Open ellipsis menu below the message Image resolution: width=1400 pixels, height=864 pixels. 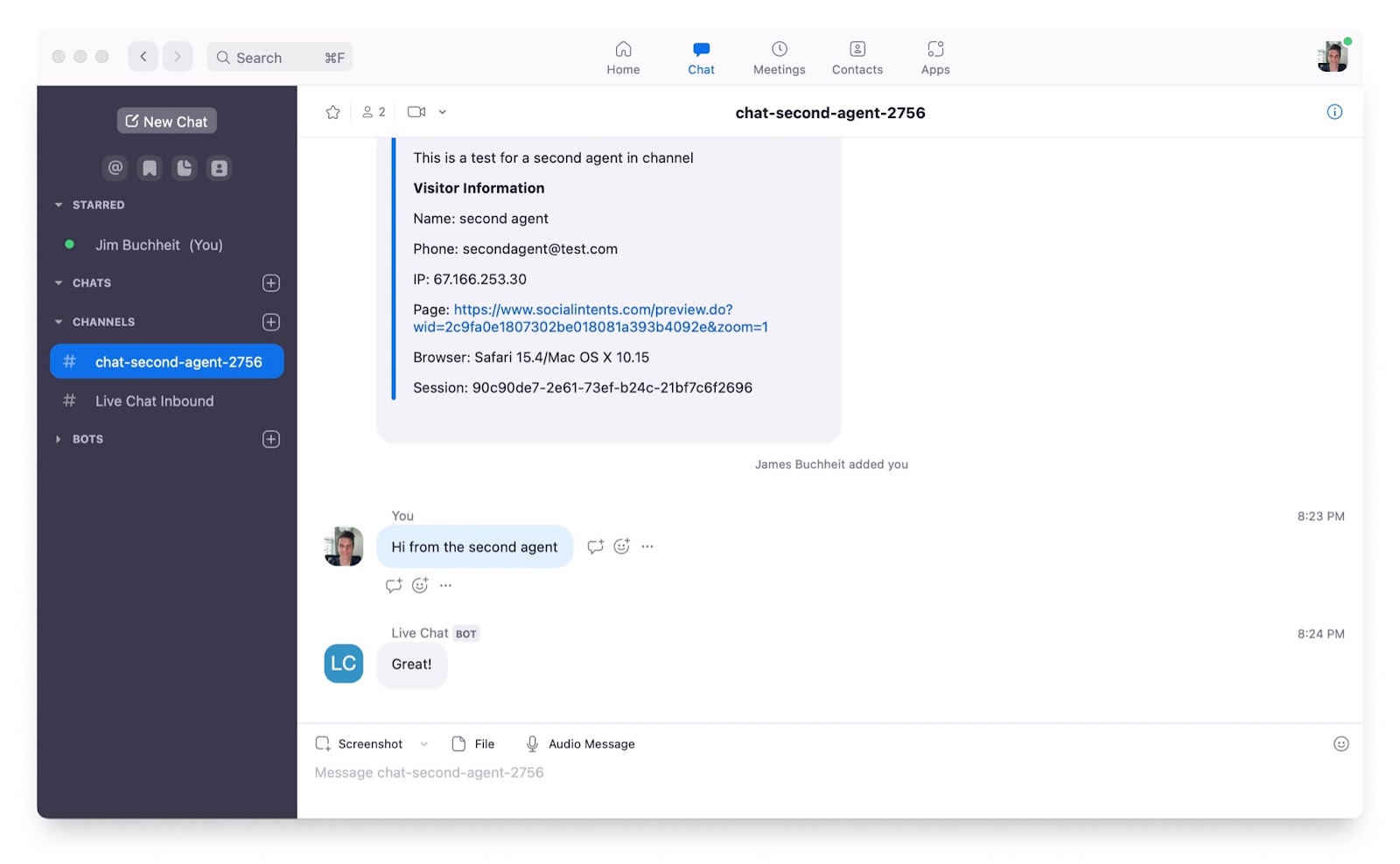point(446,585)
